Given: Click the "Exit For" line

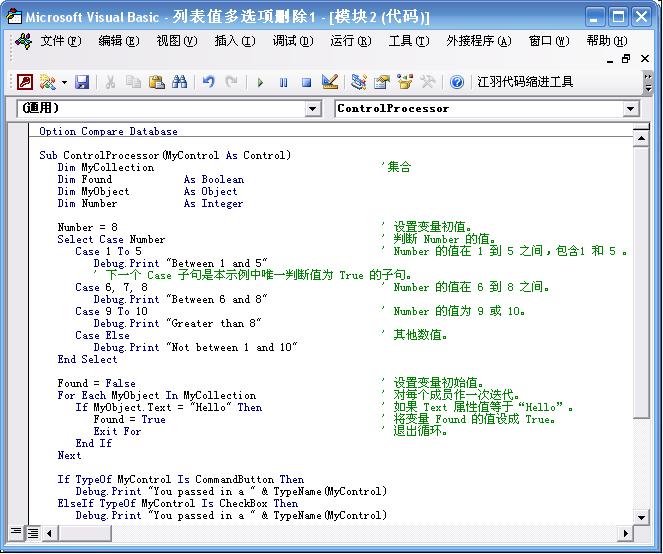Looking at the screenshot, I should click(x=118, y=431).
